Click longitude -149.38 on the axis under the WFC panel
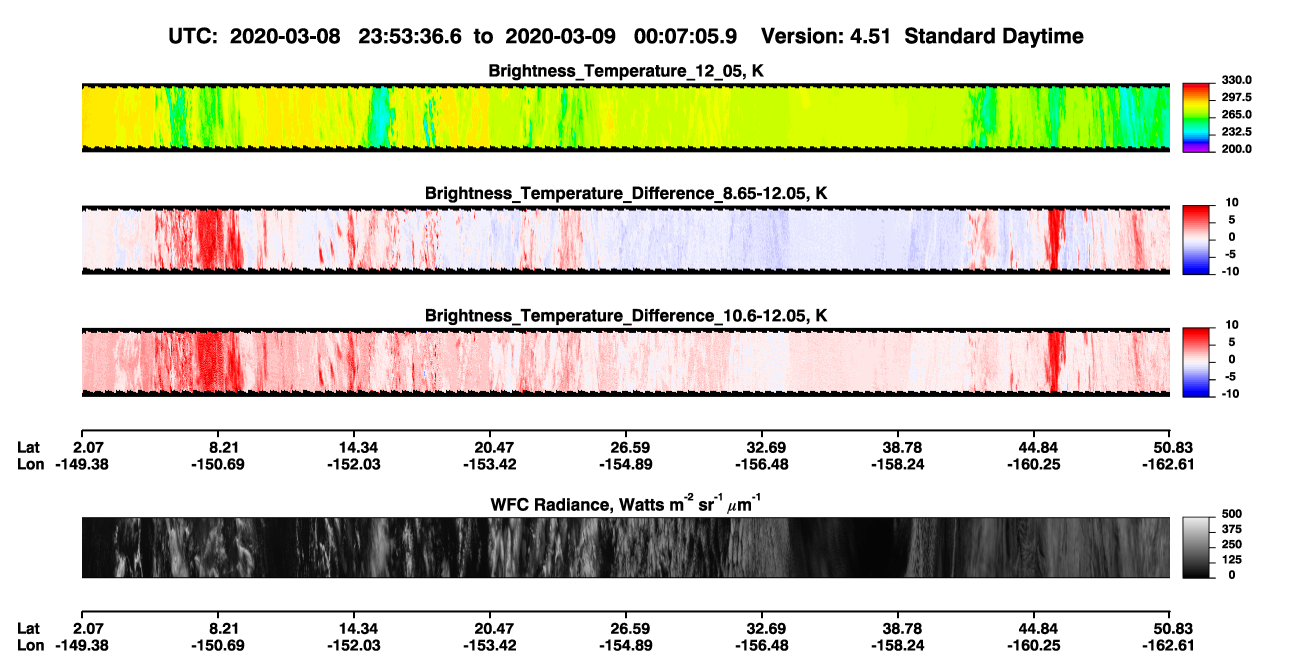 pos(82,646)
